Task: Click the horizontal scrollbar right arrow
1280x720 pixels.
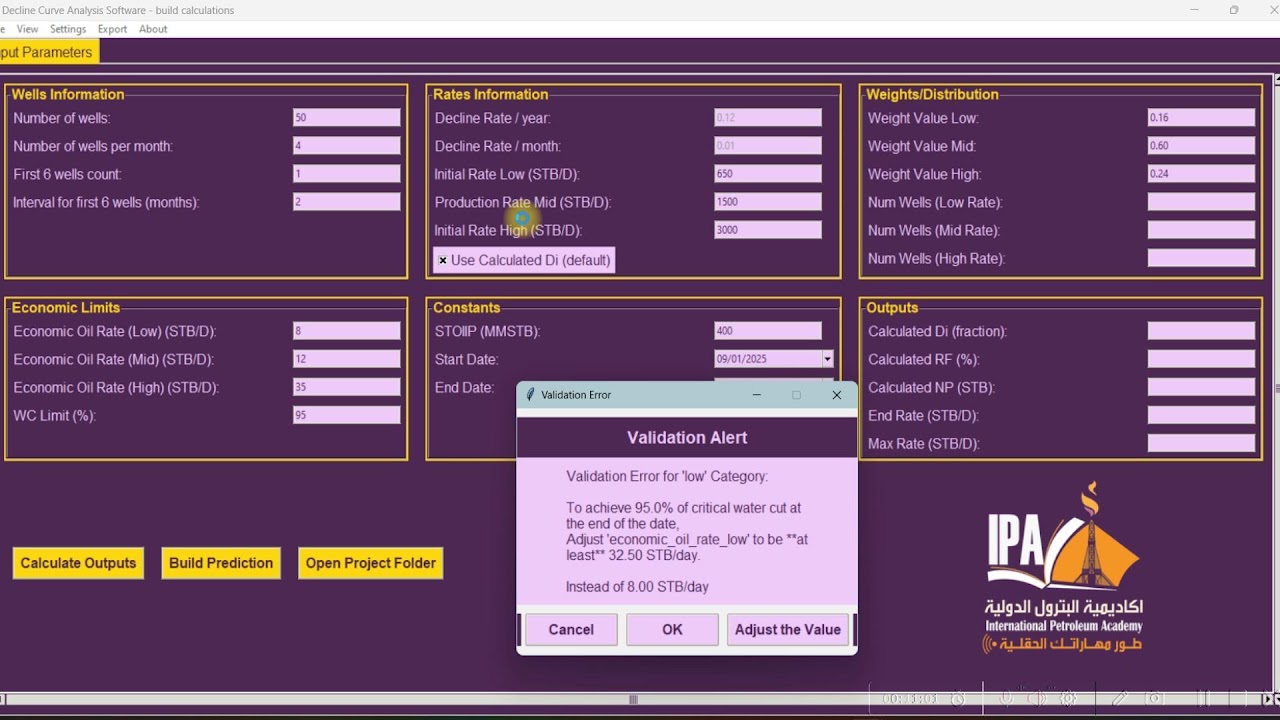Action: (x=1268, y=699)
